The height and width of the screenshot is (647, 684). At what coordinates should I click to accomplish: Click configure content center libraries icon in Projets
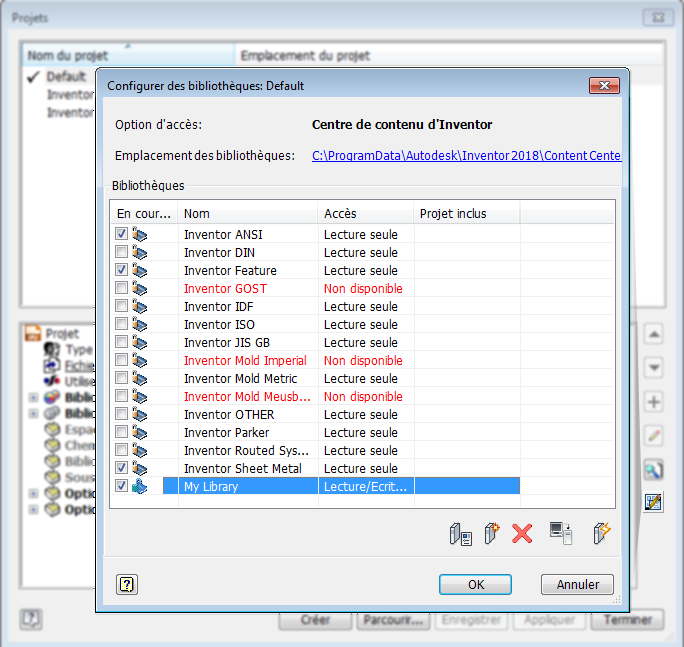[x=653, y=502]
